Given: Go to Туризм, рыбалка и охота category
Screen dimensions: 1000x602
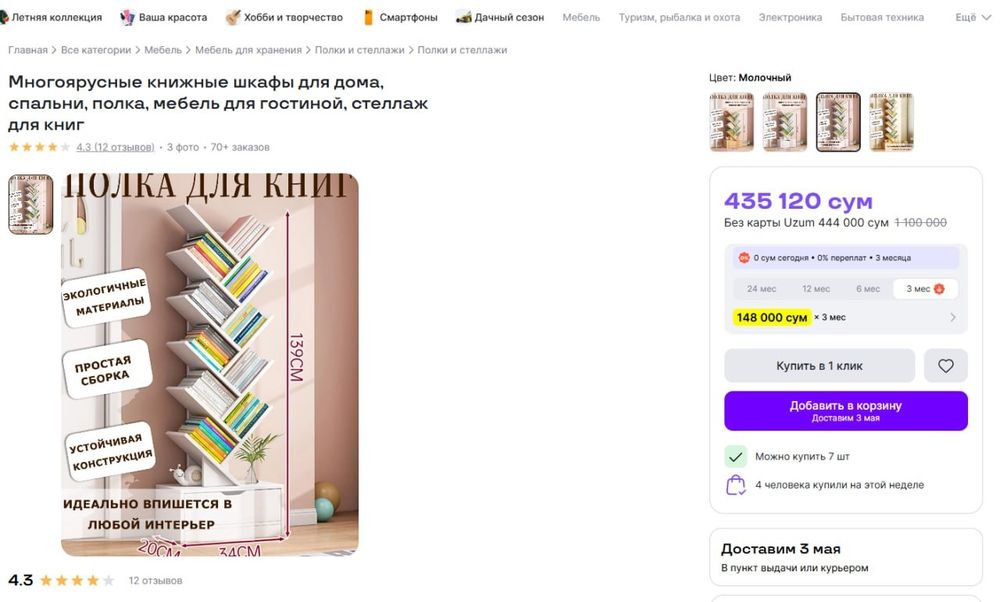Looking at the screenshot, I should click(x=679, y=17).
